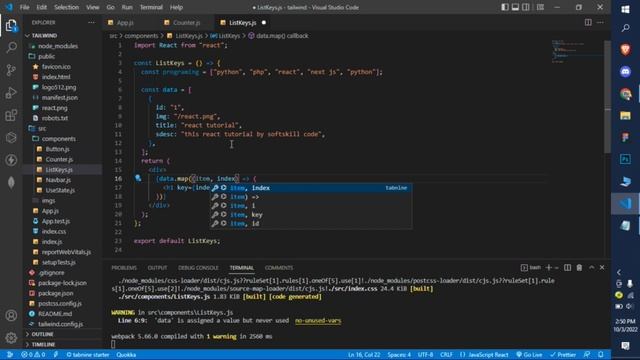Kill the terminal with trash icon
640x360 pixels.
(x=579, y=267)
